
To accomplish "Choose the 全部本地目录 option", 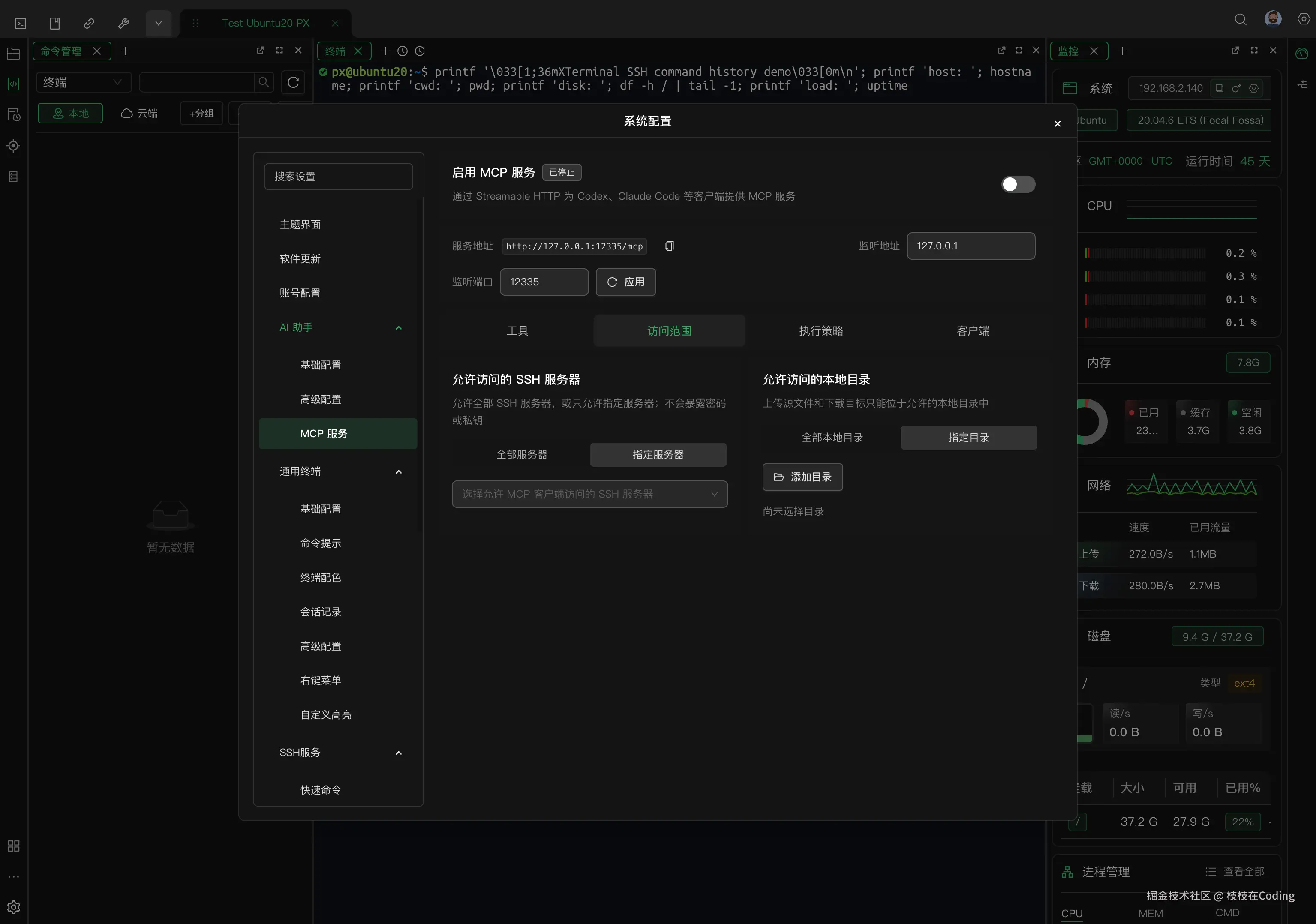I will point(832,437).
